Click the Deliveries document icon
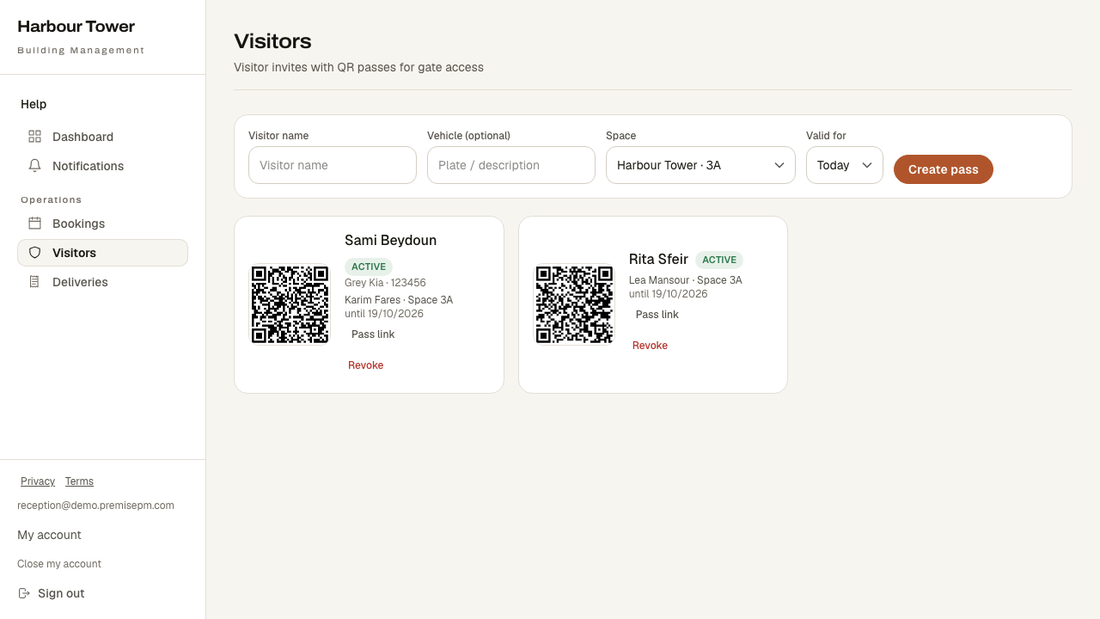The height and width of the screenshot is (619, 1100). tap(34, 281)
